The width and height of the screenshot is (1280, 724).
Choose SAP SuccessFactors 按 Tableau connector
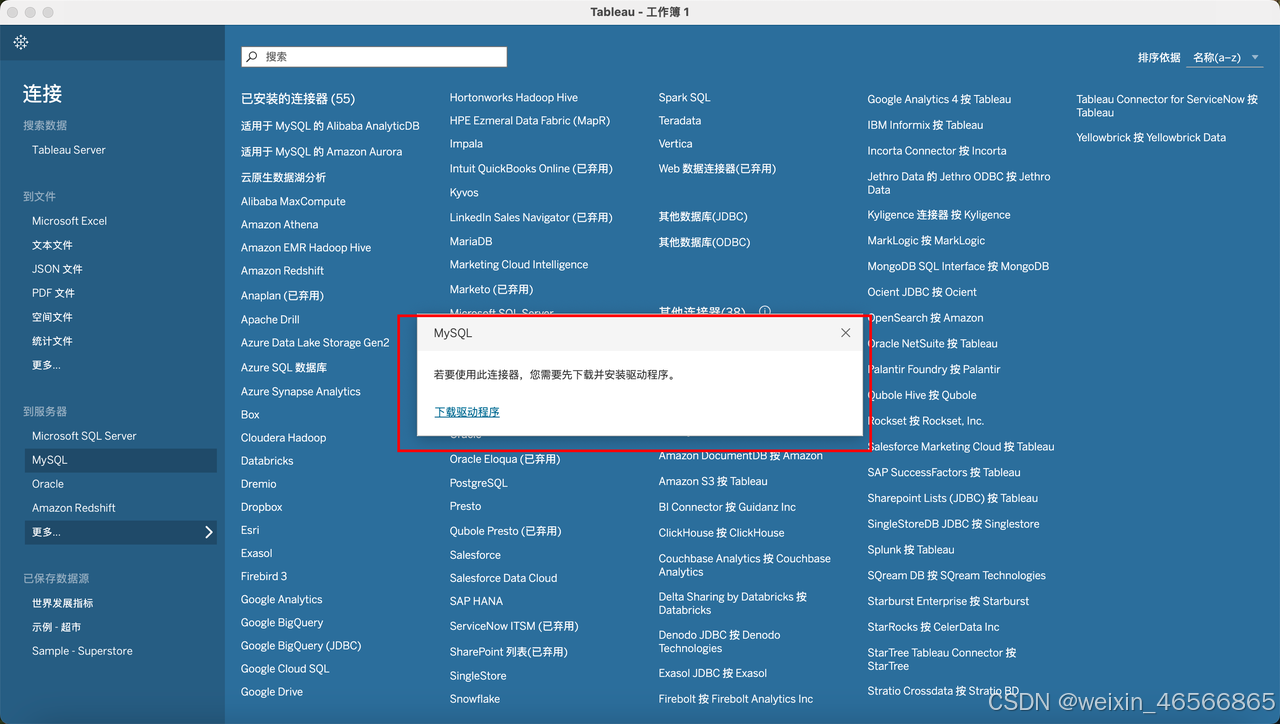[944, 473]
